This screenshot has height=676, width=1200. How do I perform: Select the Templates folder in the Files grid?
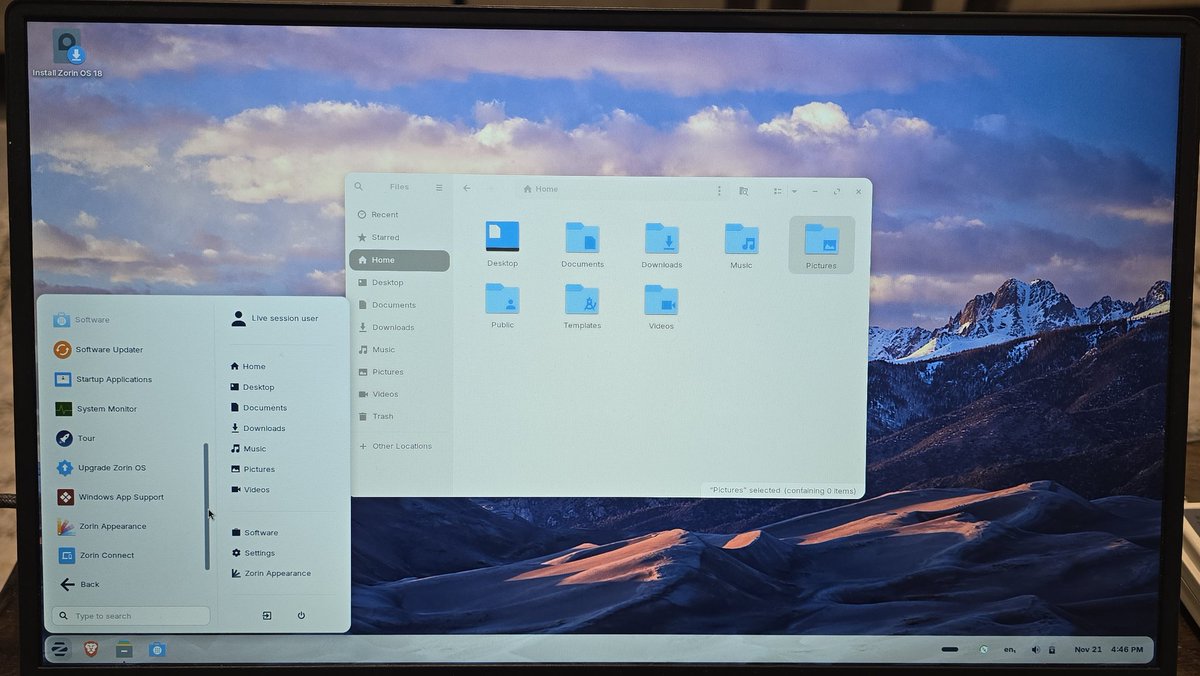point(582,306)
